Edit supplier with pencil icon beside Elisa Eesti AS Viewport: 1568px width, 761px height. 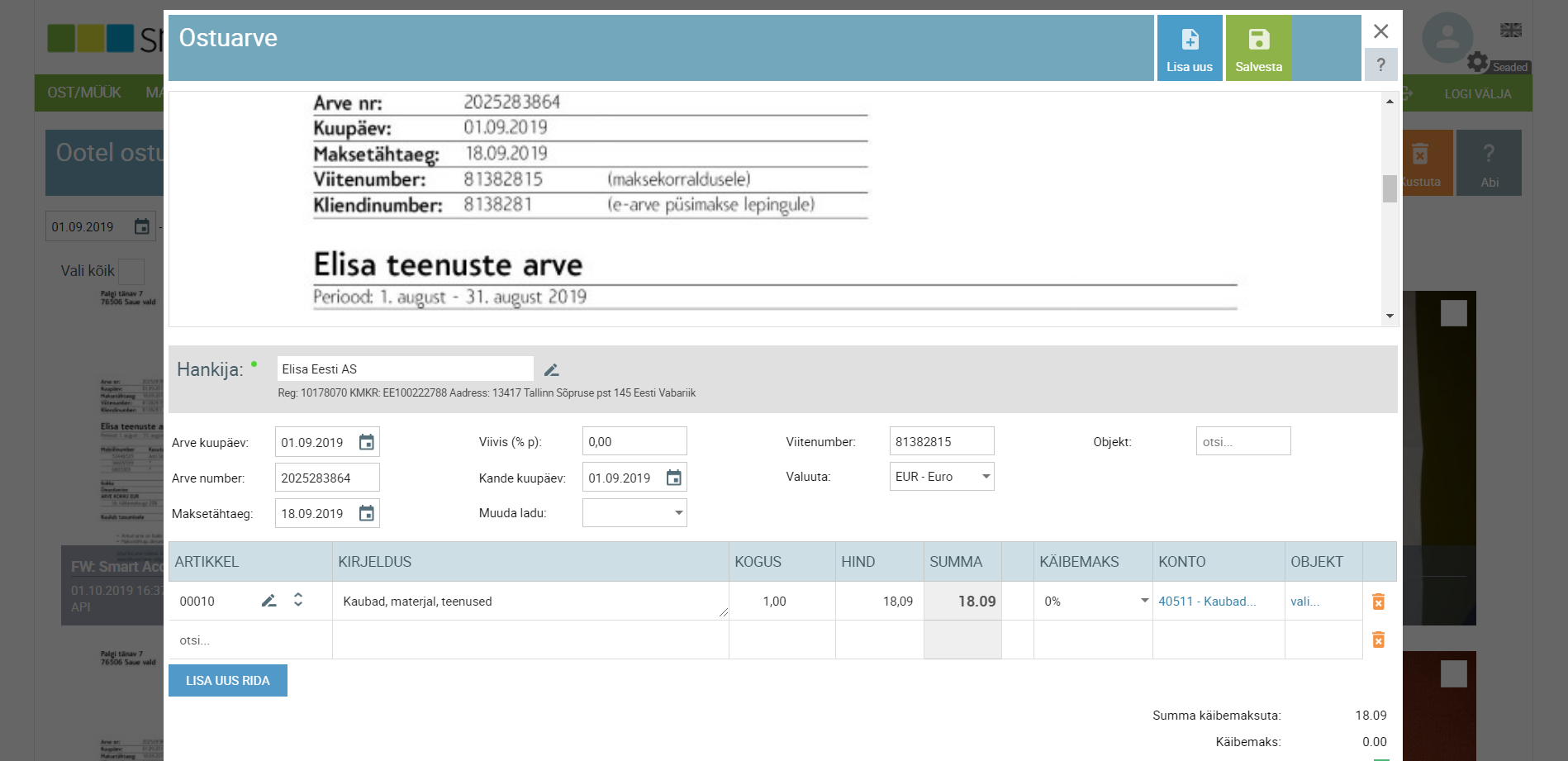552,369
